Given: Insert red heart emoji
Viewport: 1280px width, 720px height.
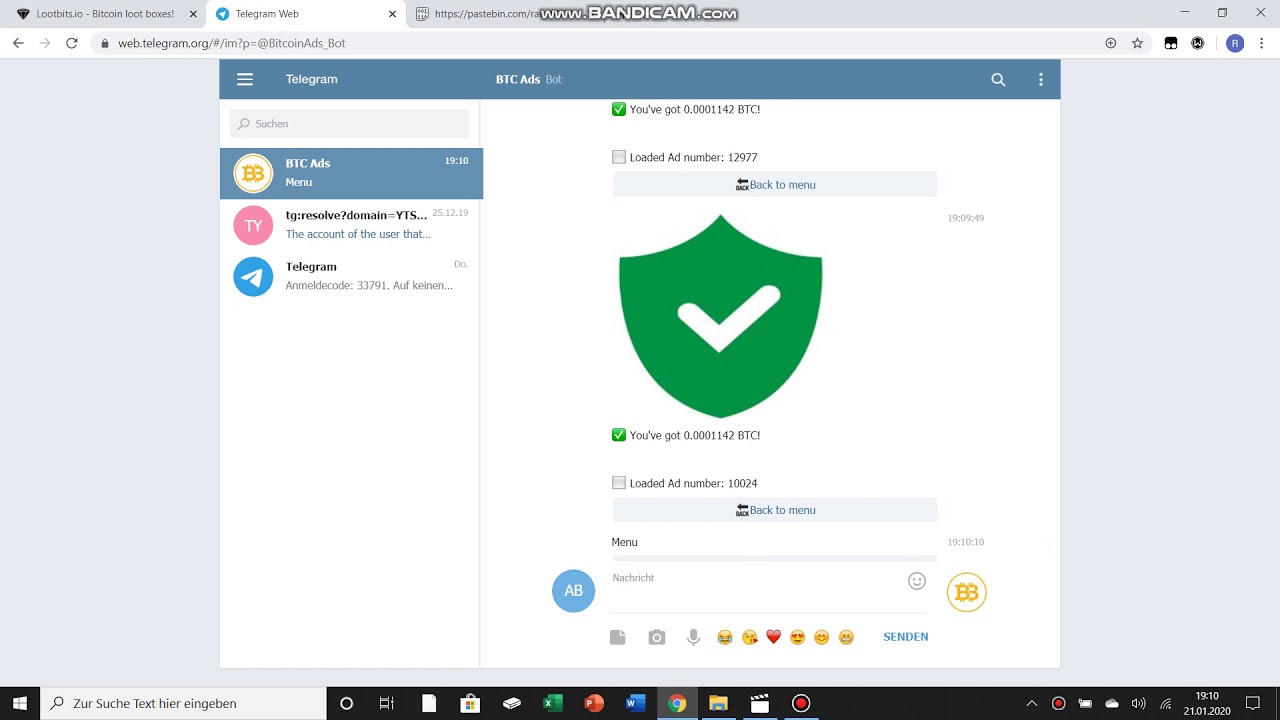Looking at the screenshot, I should click(x=773, y=637).
